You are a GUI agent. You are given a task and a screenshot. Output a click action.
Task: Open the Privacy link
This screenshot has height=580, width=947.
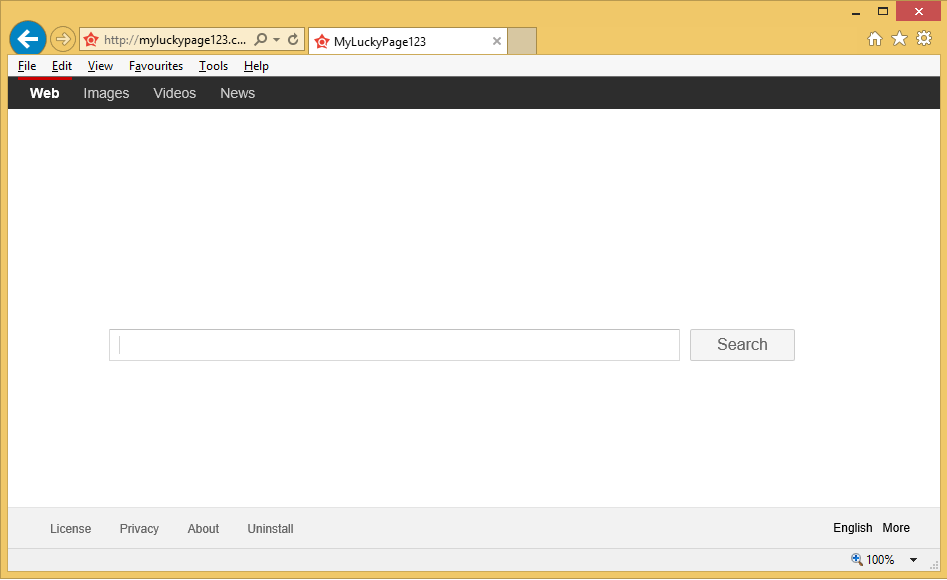pyautogui.click(x=139, y=529)
